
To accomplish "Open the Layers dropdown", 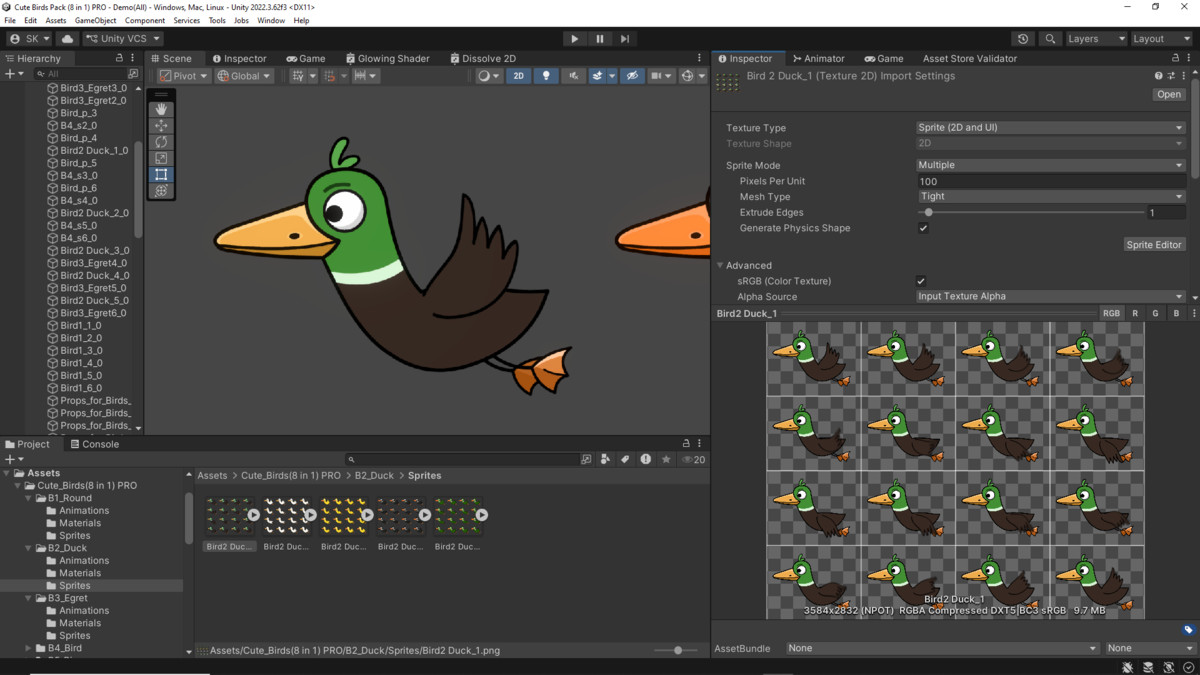I will pyautogui.click(x=1096, y=39).
